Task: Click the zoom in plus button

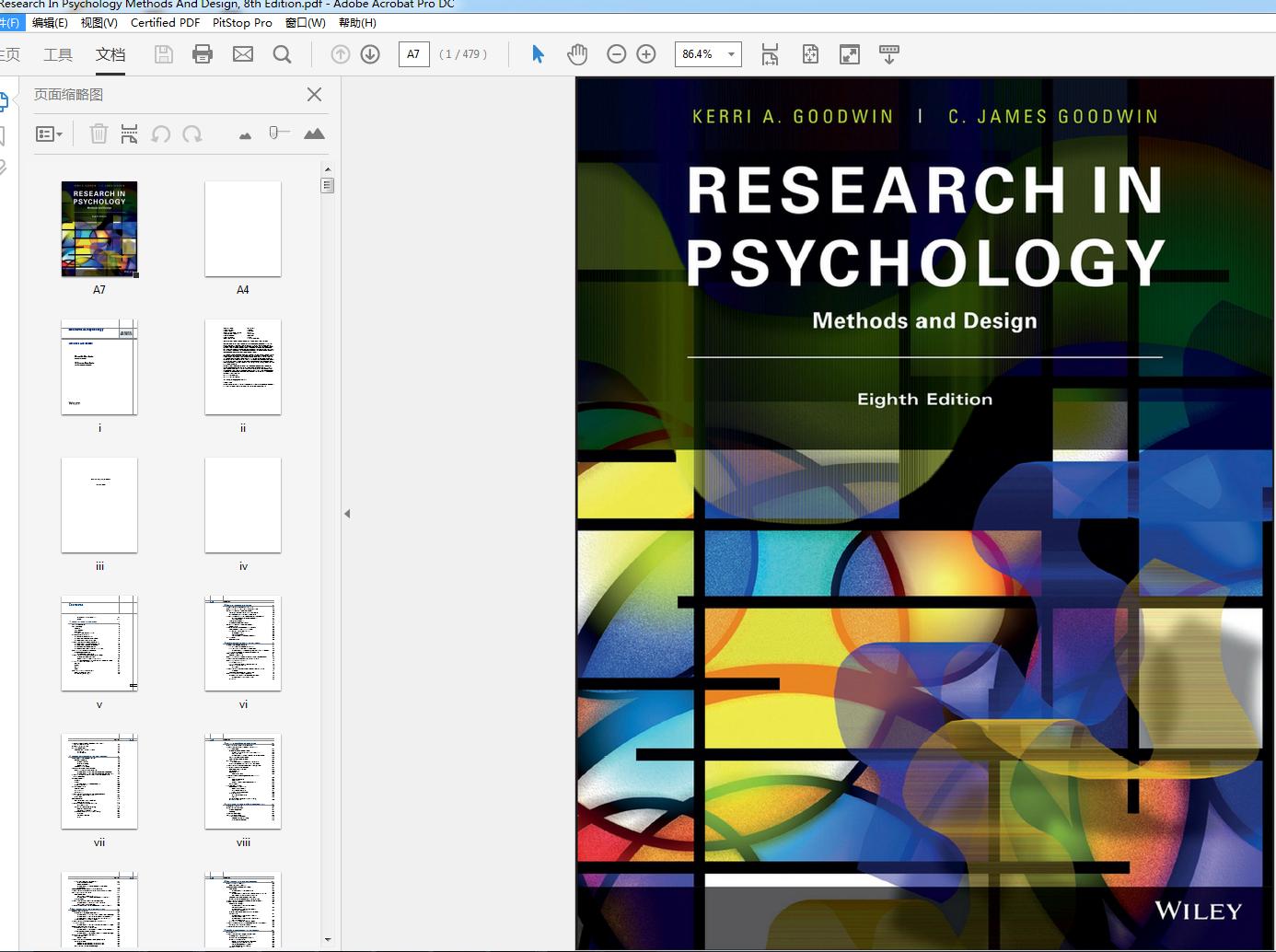Action: click(x=646, y=54)
